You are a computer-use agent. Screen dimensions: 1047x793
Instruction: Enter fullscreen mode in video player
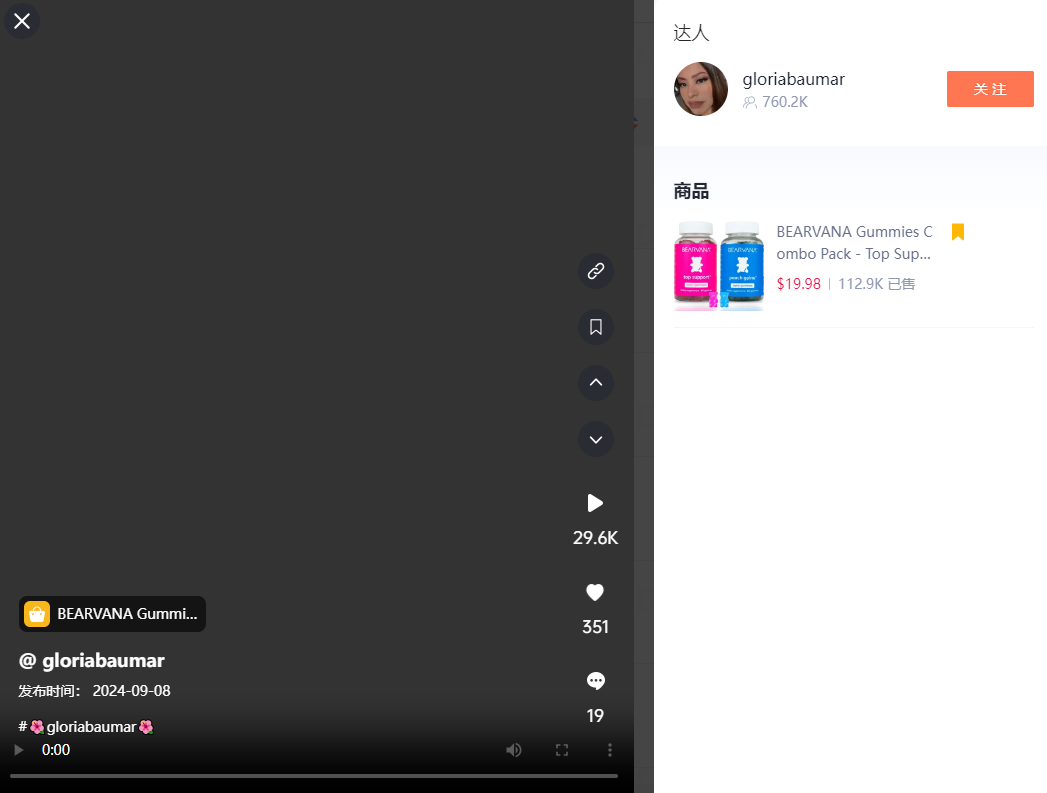562,750
